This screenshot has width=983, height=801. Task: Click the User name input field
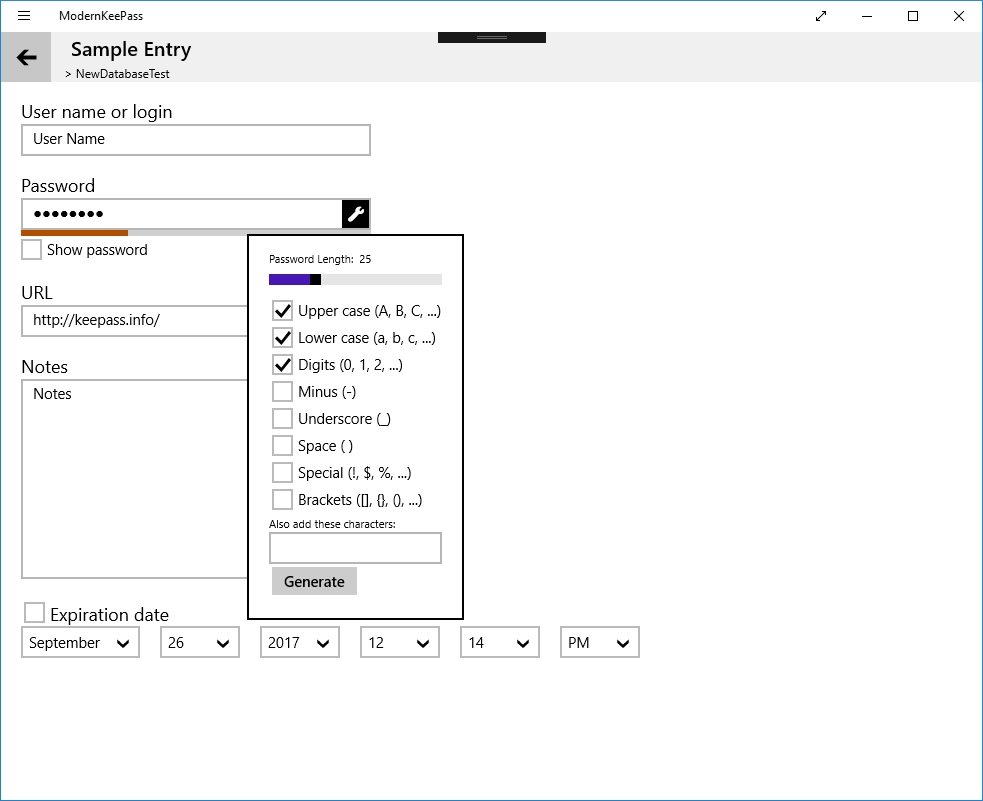click(196, 140)
